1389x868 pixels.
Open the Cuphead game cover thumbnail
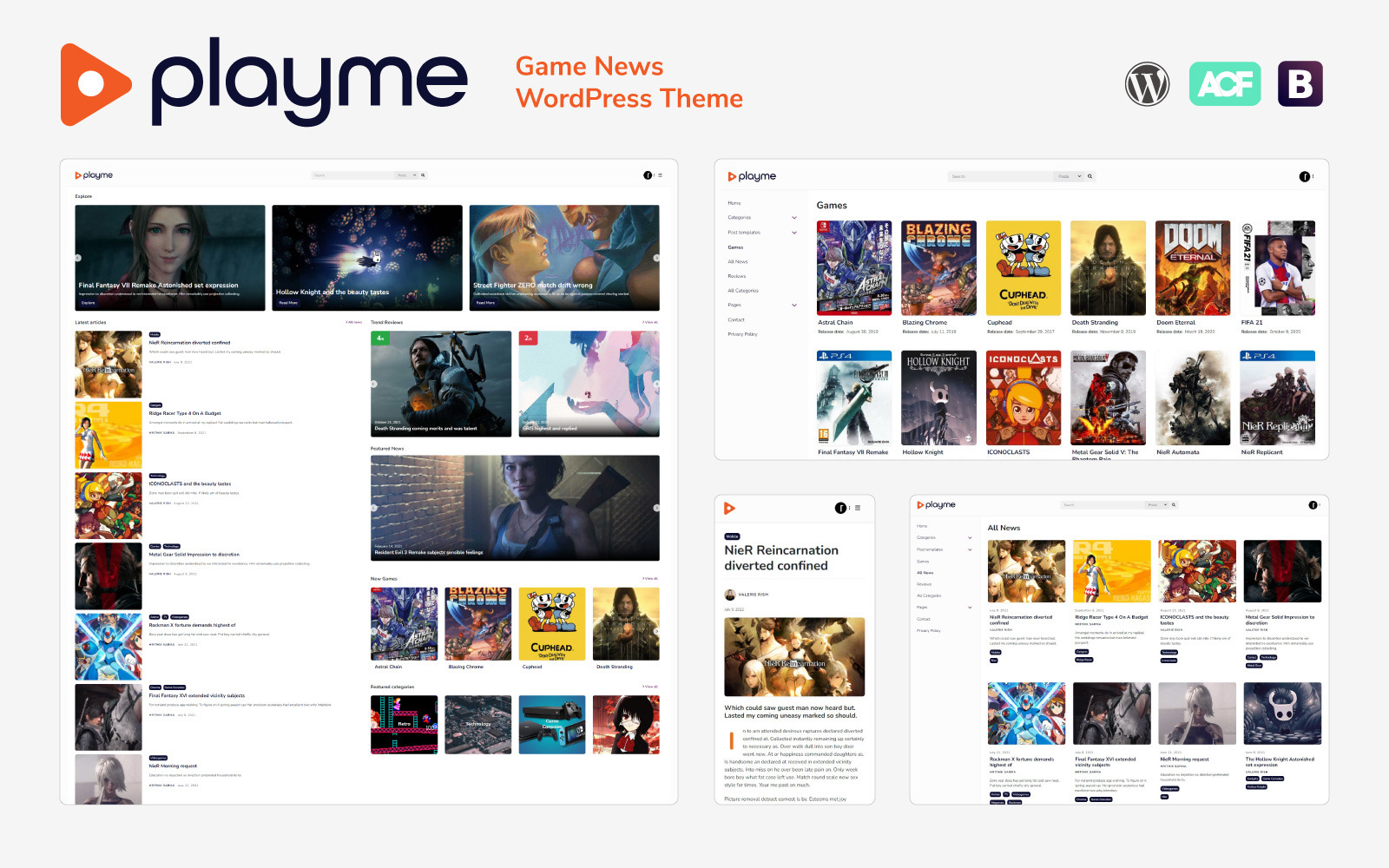pos(1023,267)
